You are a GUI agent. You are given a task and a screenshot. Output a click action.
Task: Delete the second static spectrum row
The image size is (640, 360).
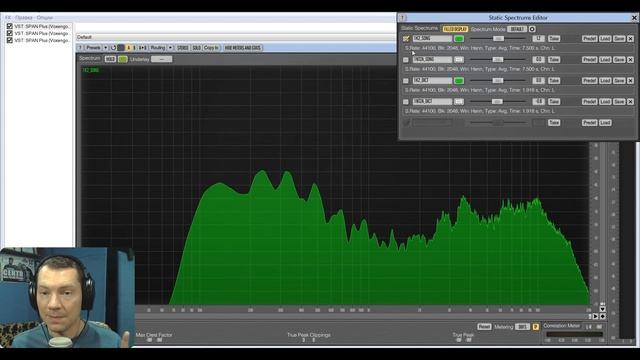tap(630, 60)
